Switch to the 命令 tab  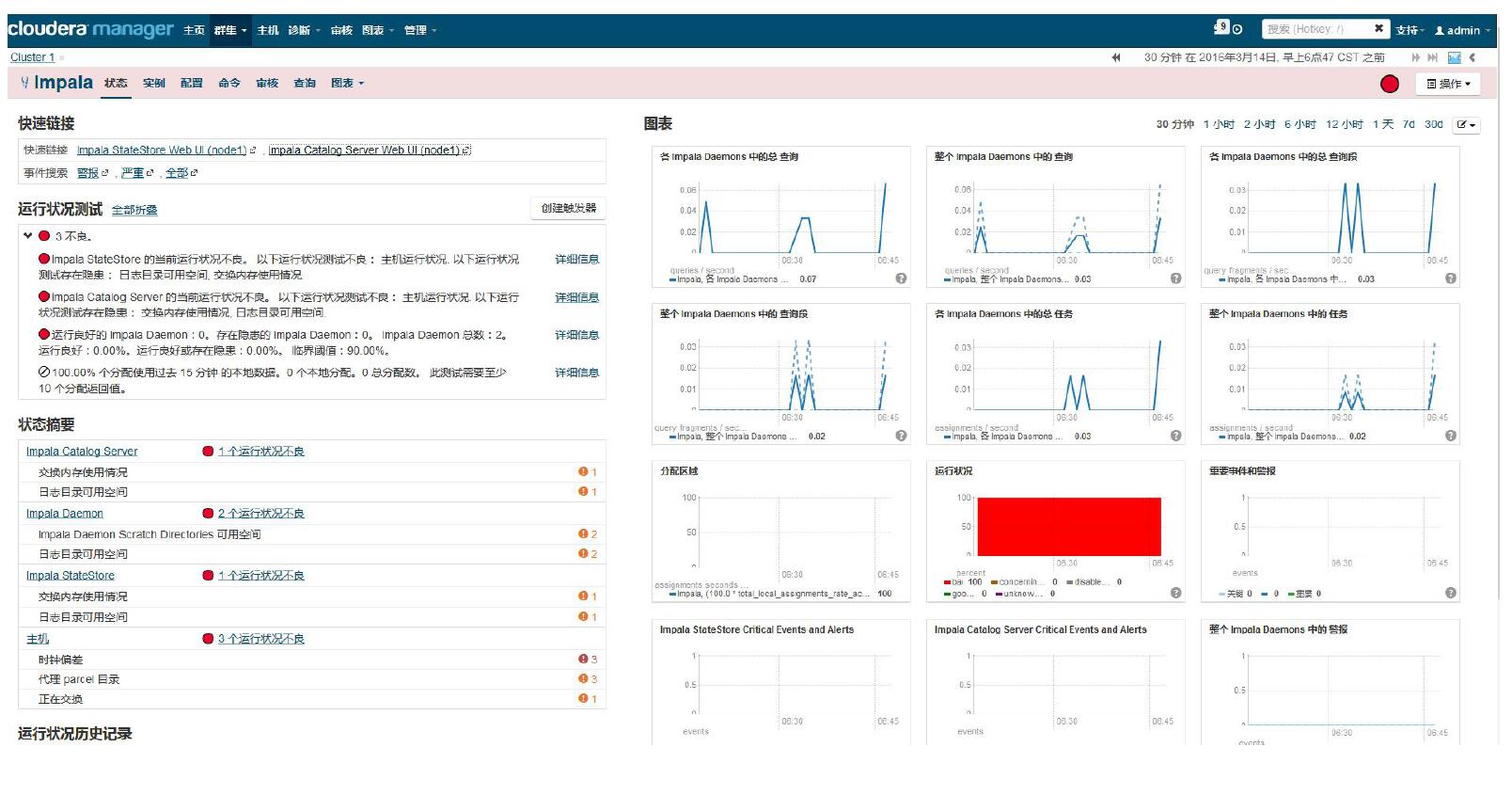tap(229, 83)
